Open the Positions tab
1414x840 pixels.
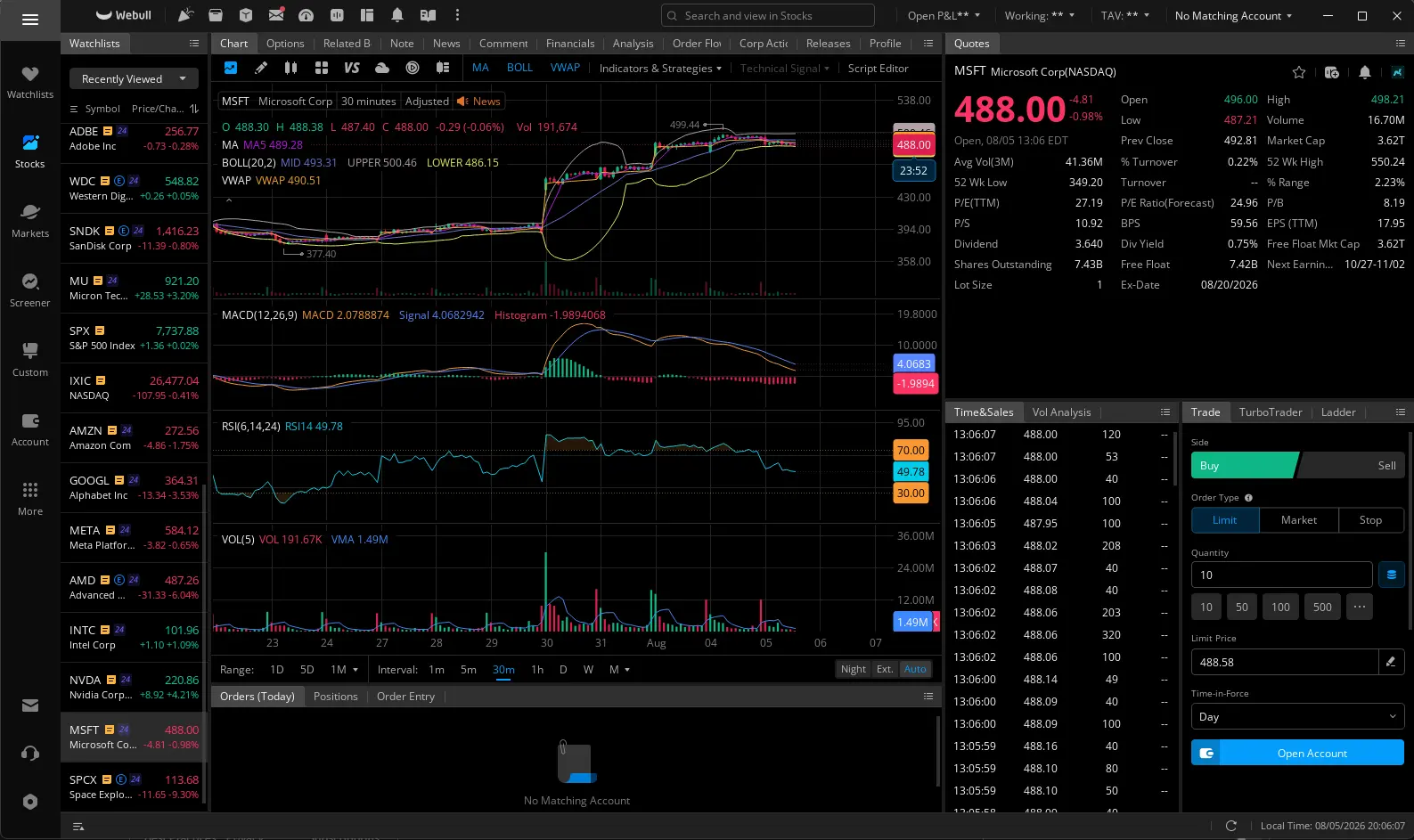click(335, 697)
